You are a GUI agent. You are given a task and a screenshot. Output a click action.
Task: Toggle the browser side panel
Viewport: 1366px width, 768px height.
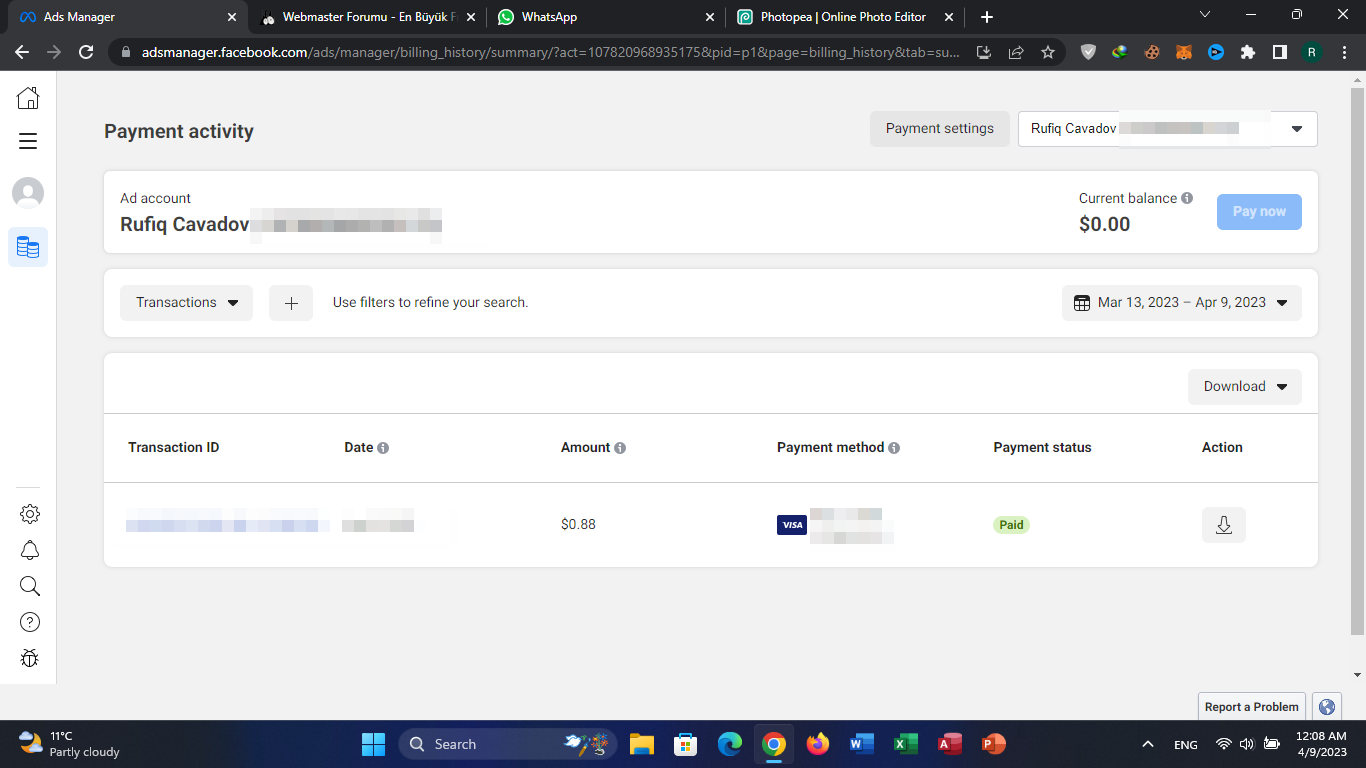(x=1279, y=52)
